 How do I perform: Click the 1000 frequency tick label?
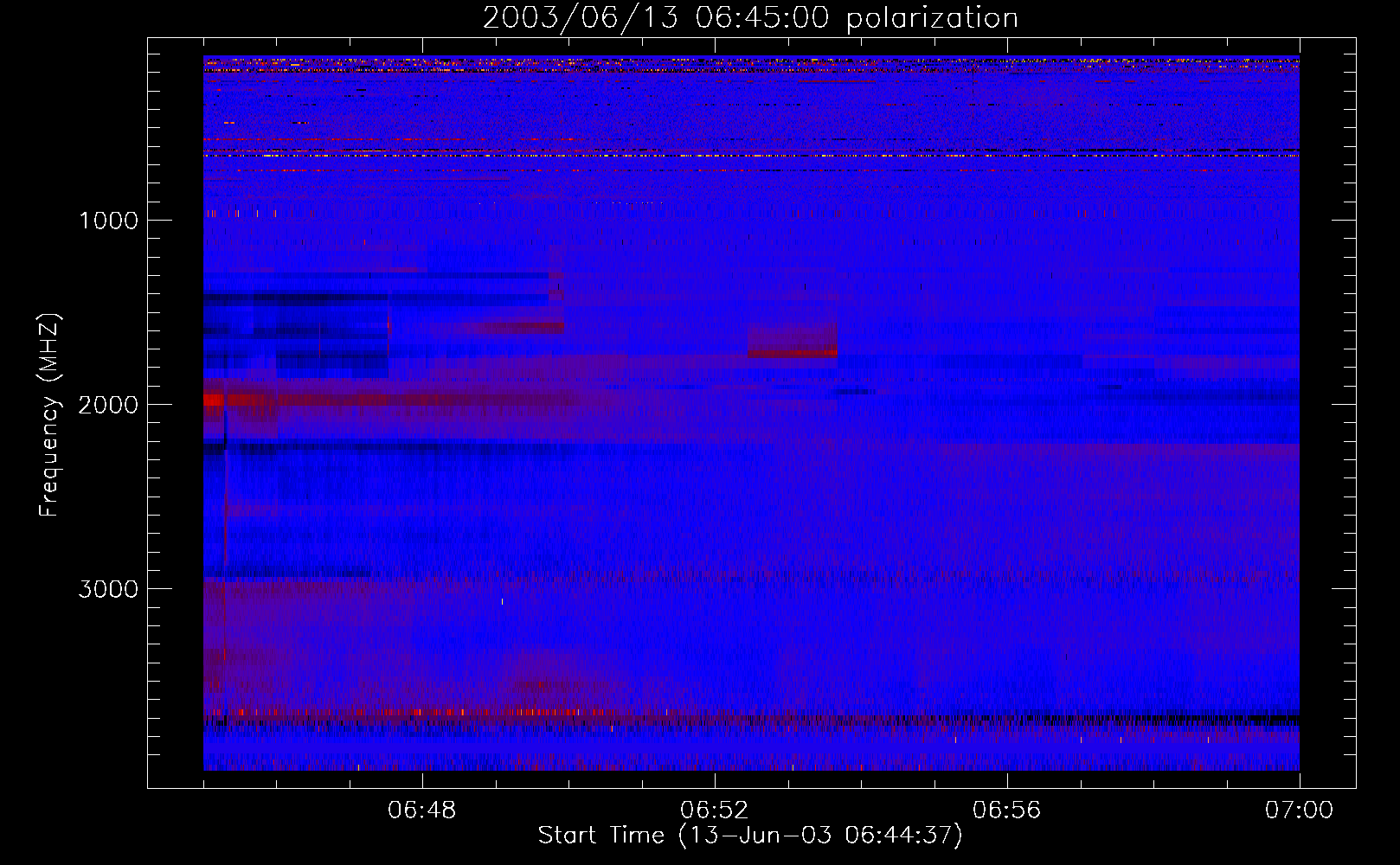point(108,221)
